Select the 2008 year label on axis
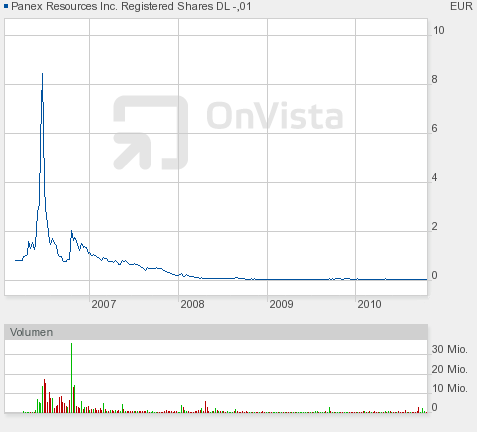Screen dimensions: 477x432 (x=192, y=304)
